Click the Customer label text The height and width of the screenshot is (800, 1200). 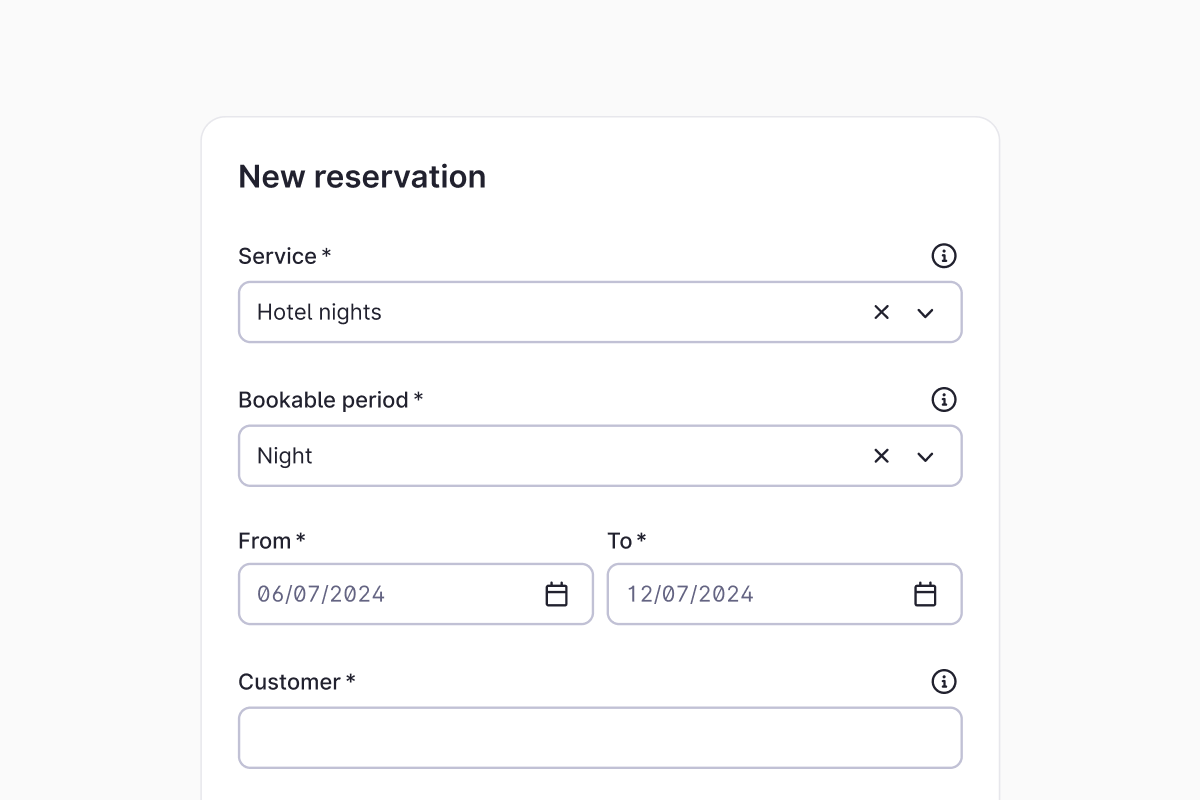pos(289,682)
